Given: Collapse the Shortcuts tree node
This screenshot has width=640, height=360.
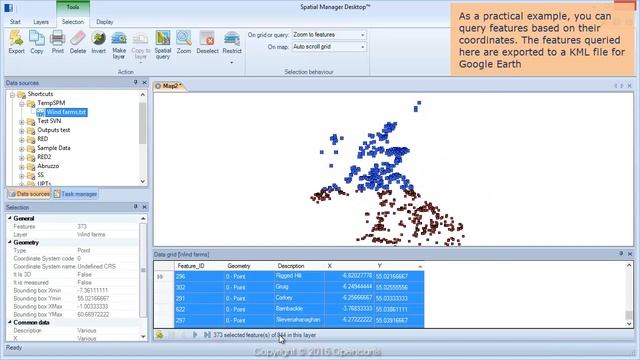Looking at the screenshot, I should pos(12,95).
